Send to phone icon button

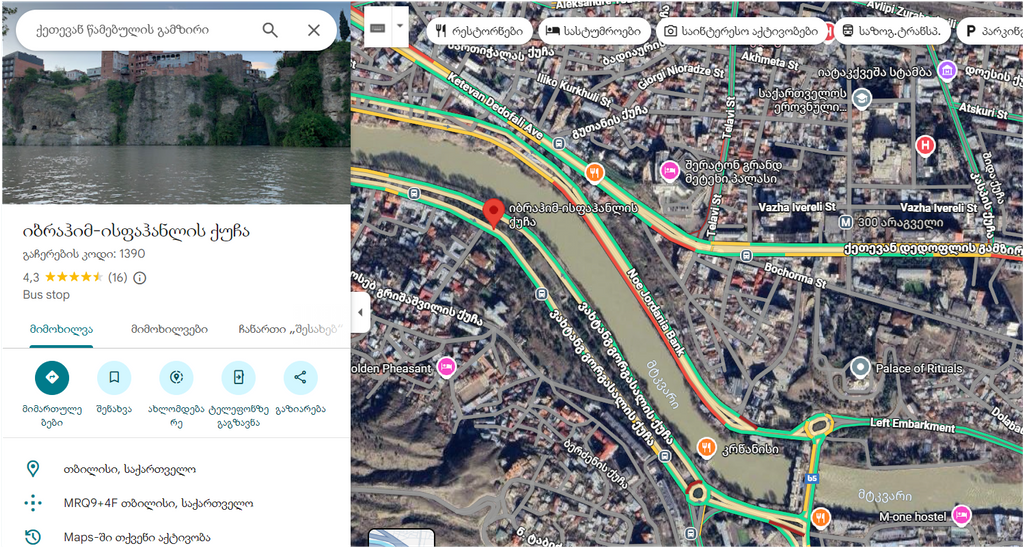[238, 378]
